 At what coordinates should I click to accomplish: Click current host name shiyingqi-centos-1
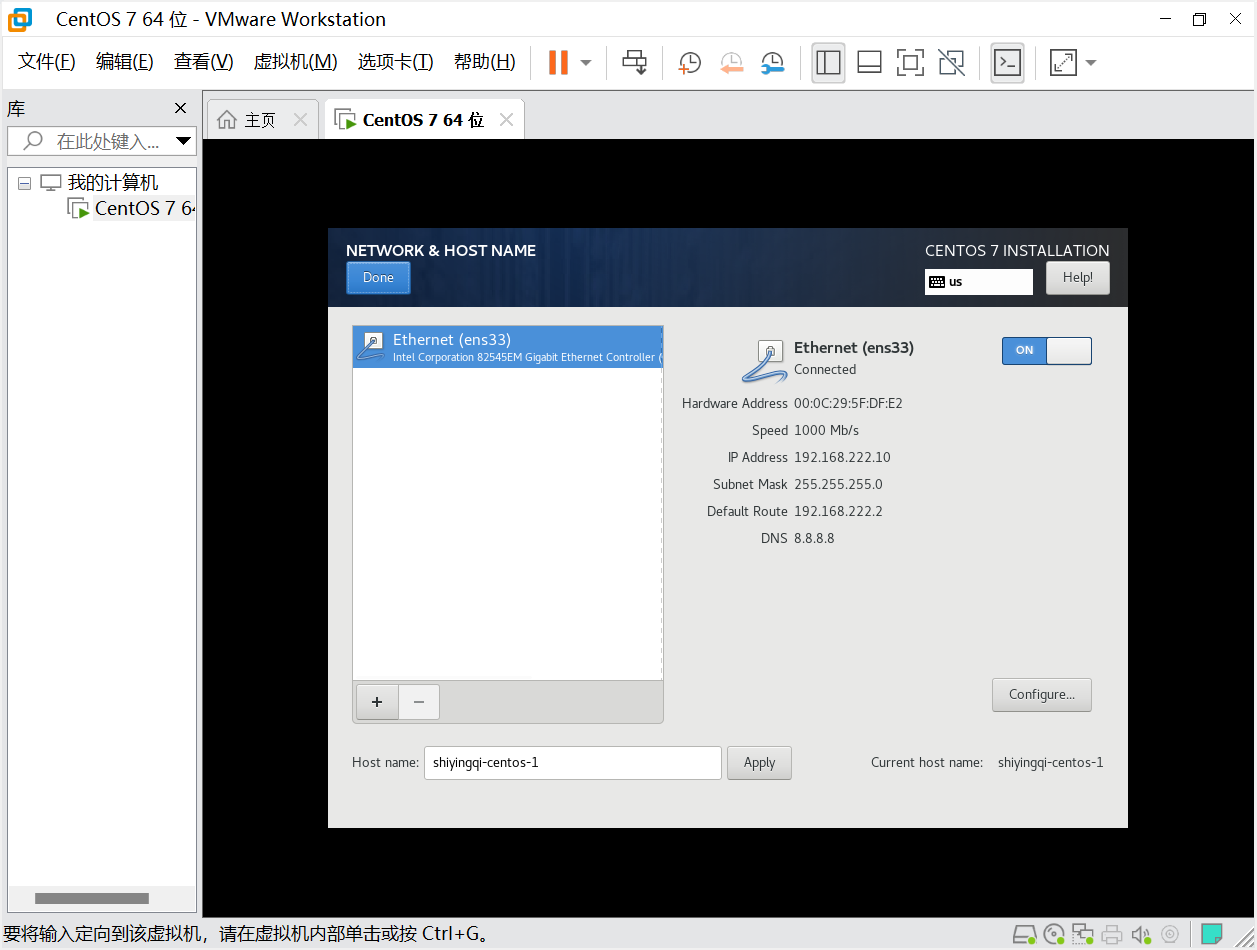tap(1050, 762)
